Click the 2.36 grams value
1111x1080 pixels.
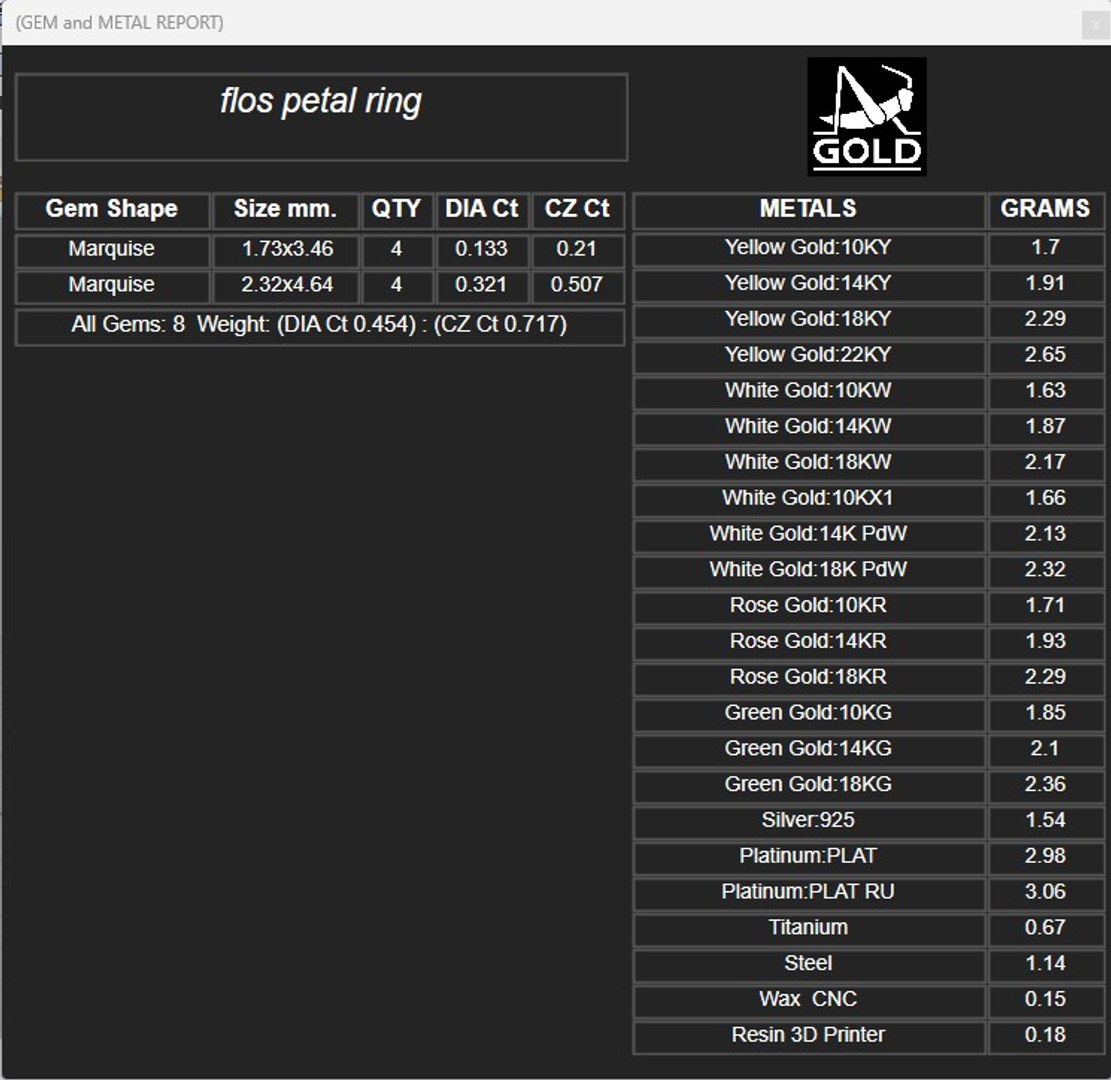coord(1045,786)
